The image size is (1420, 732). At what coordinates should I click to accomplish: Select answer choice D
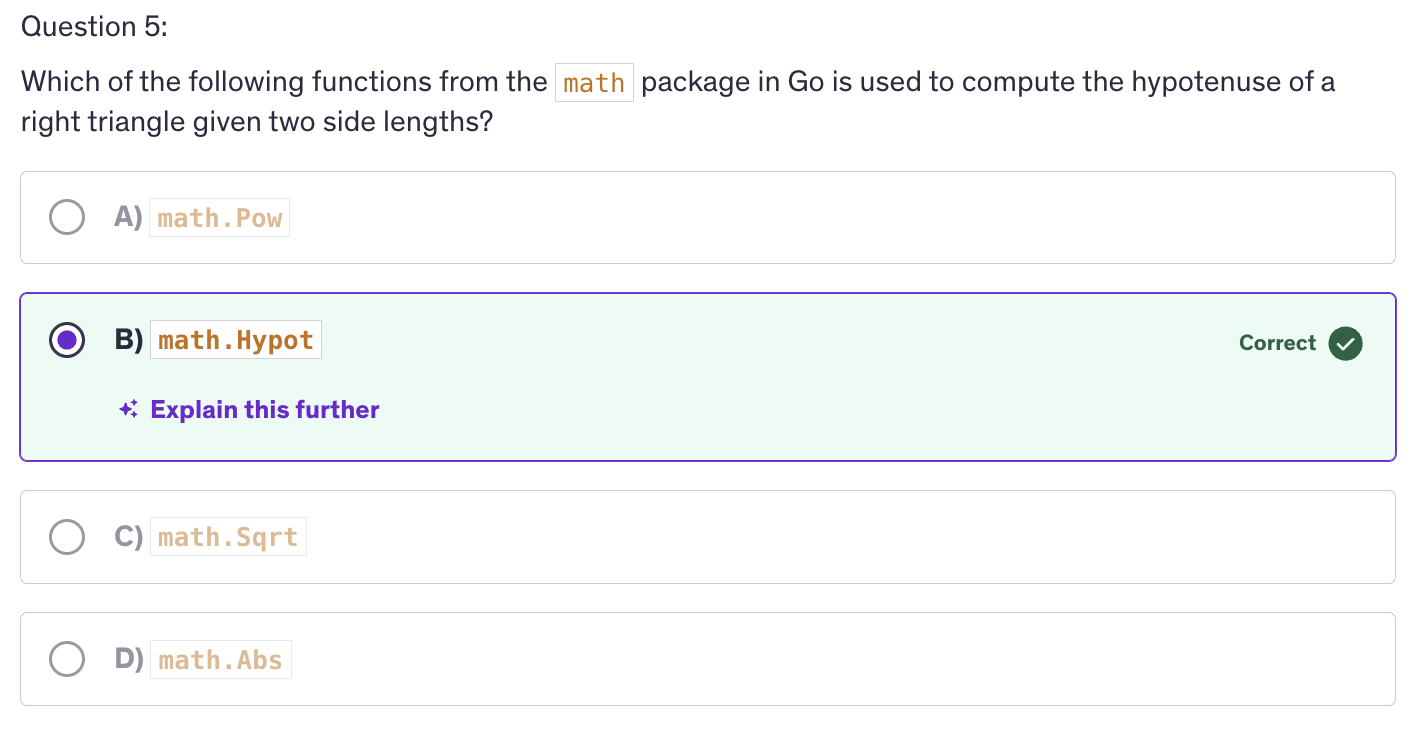pyautogui.click(x=67, y=659)
